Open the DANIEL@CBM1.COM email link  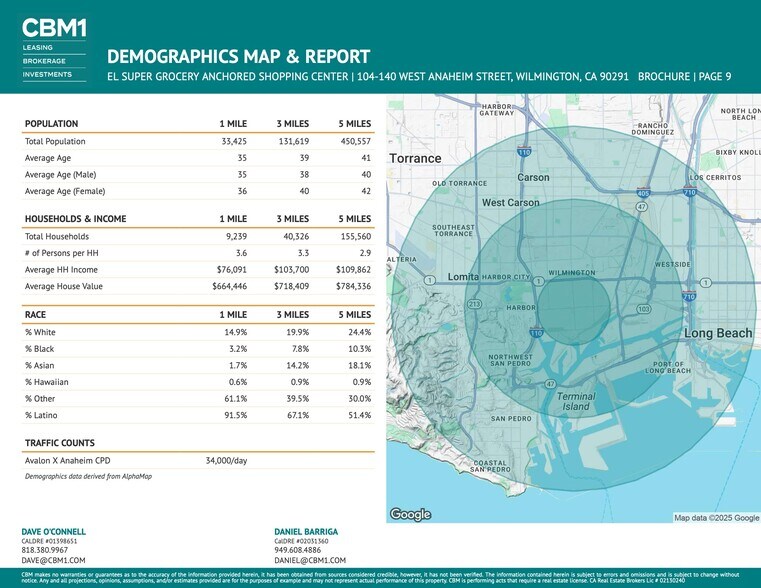[310, 561]
